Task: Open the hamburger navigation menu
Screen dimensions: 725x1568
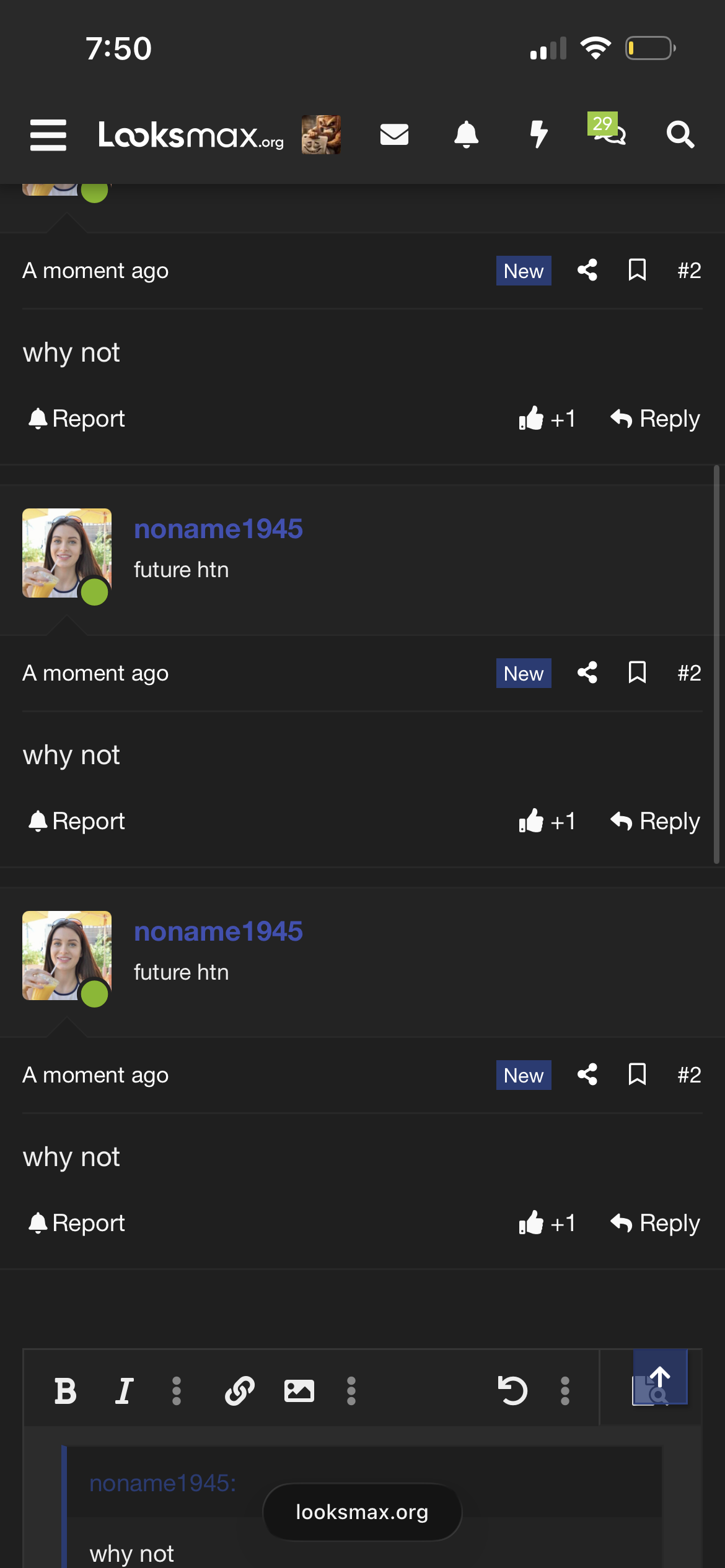Action: [x=48, y=134]
